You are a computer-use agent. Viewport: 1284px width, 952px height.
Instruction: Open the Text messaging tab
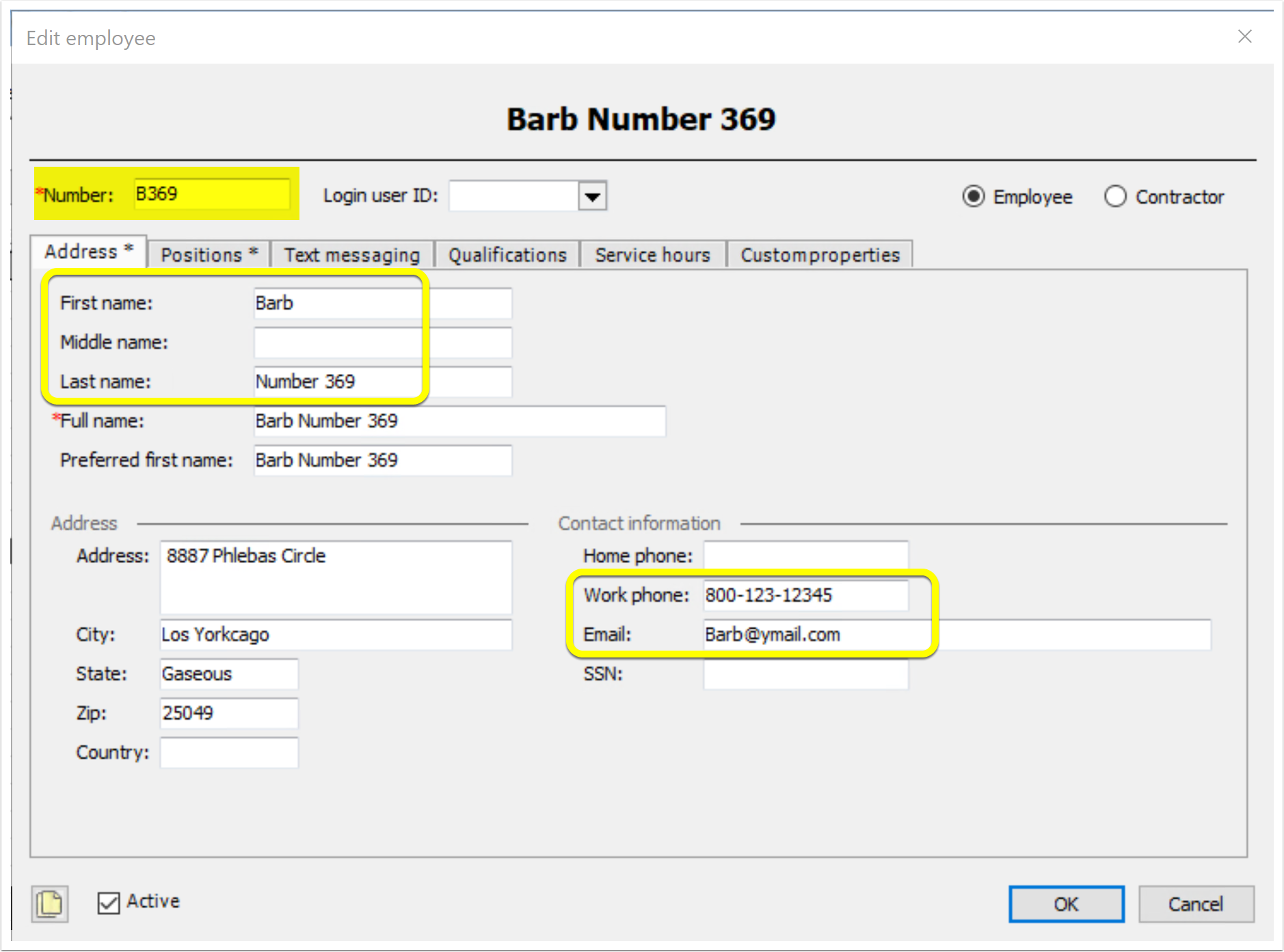coord(352,255)
